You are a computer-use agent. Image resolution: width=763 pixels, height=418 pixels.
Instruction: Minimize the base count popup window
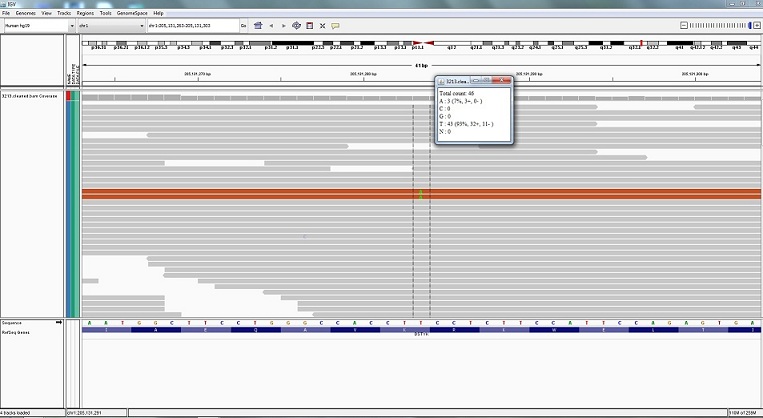pos(476,81)
